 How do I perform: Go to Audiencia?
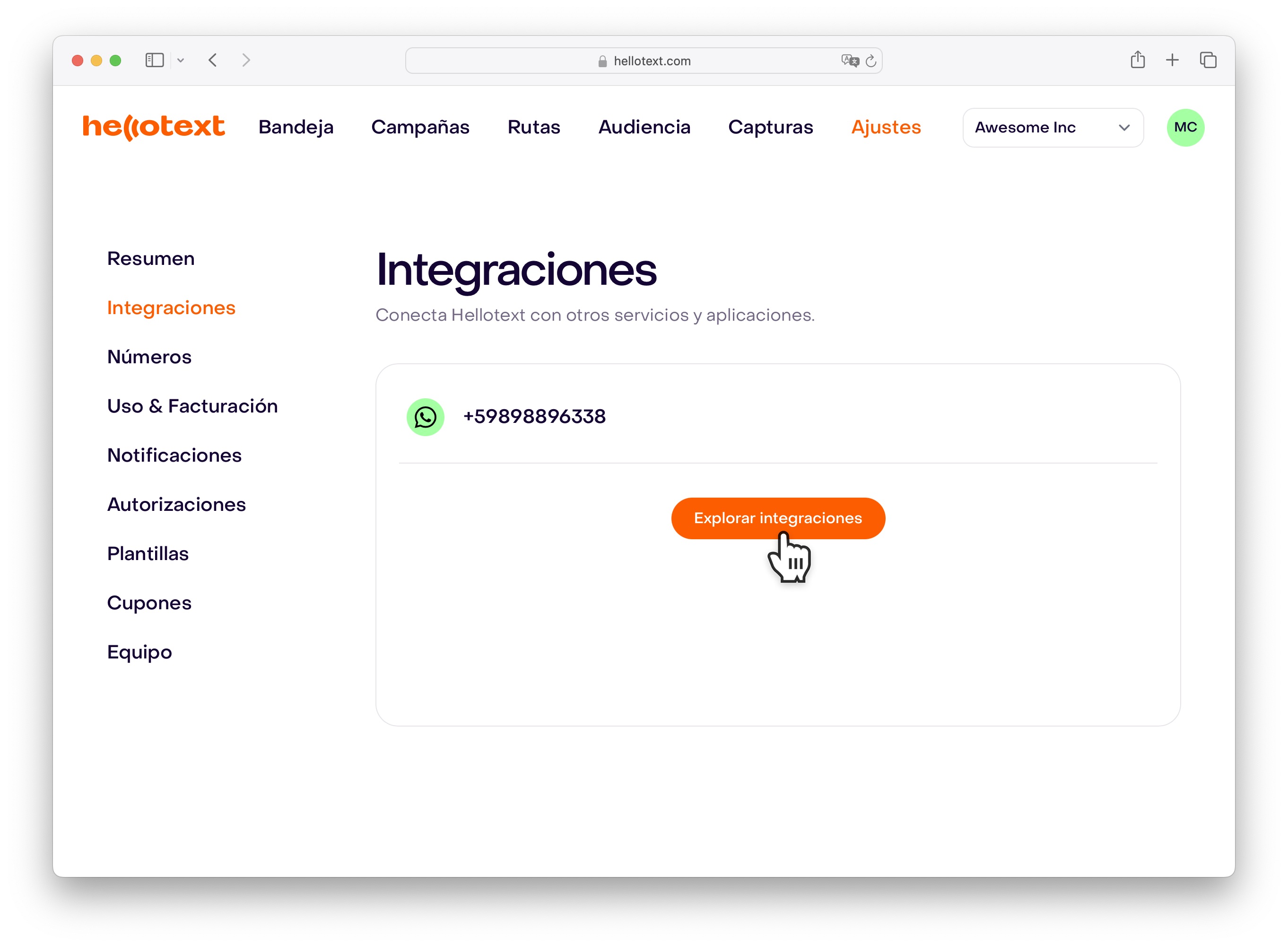coord(644,127)
